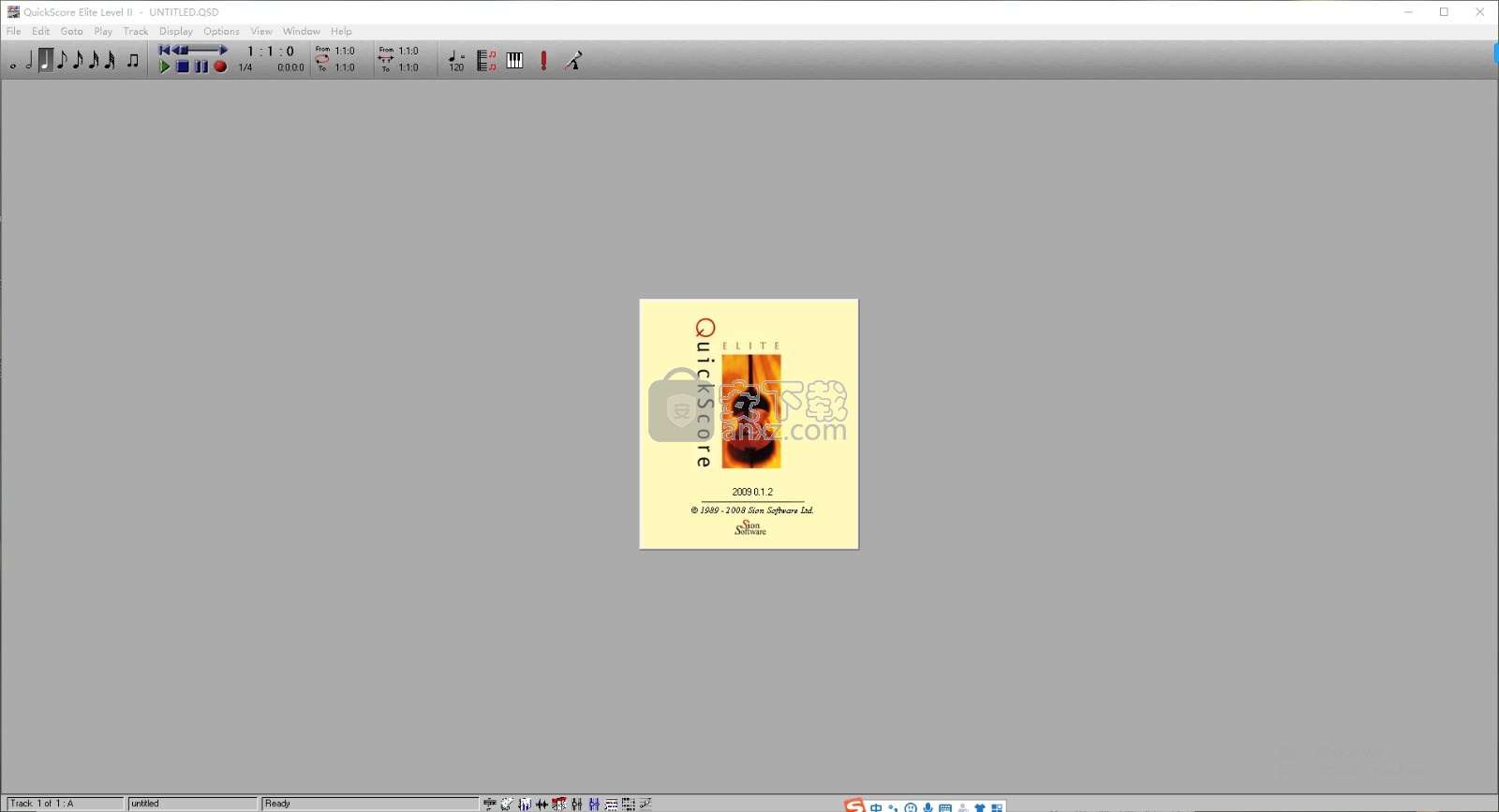Open the red status bar audio editor icon
This screenshot has height=812, width=1499.
(559, 804)
